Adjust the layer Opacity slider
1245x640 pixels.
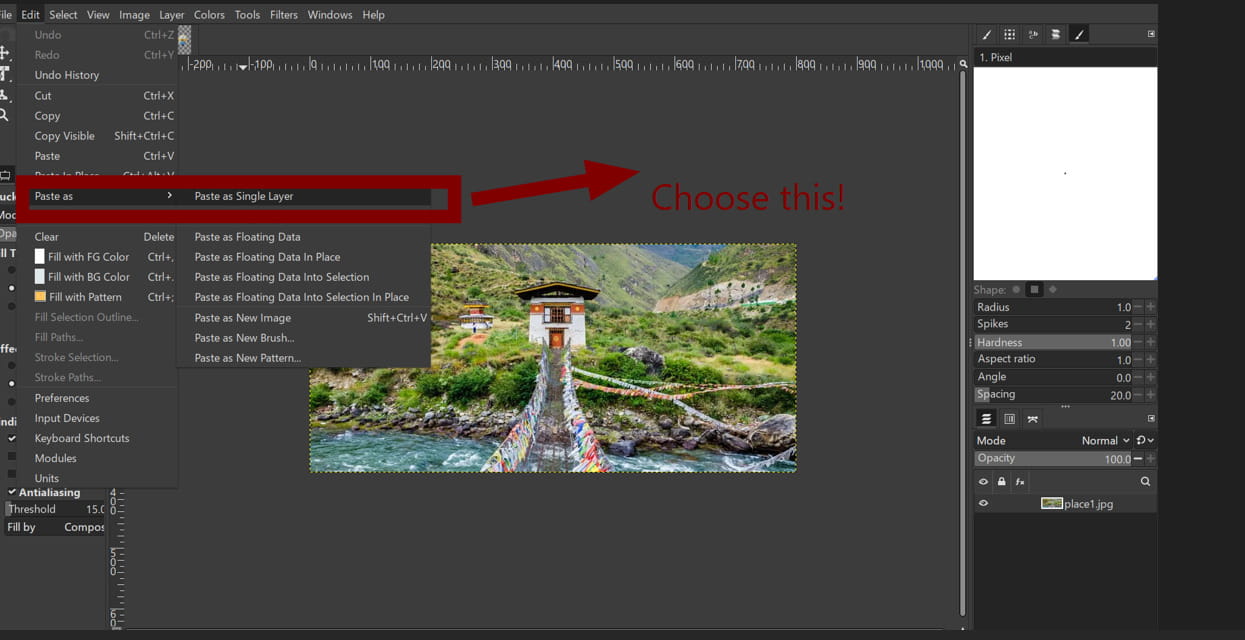[x=1053, y=459]
